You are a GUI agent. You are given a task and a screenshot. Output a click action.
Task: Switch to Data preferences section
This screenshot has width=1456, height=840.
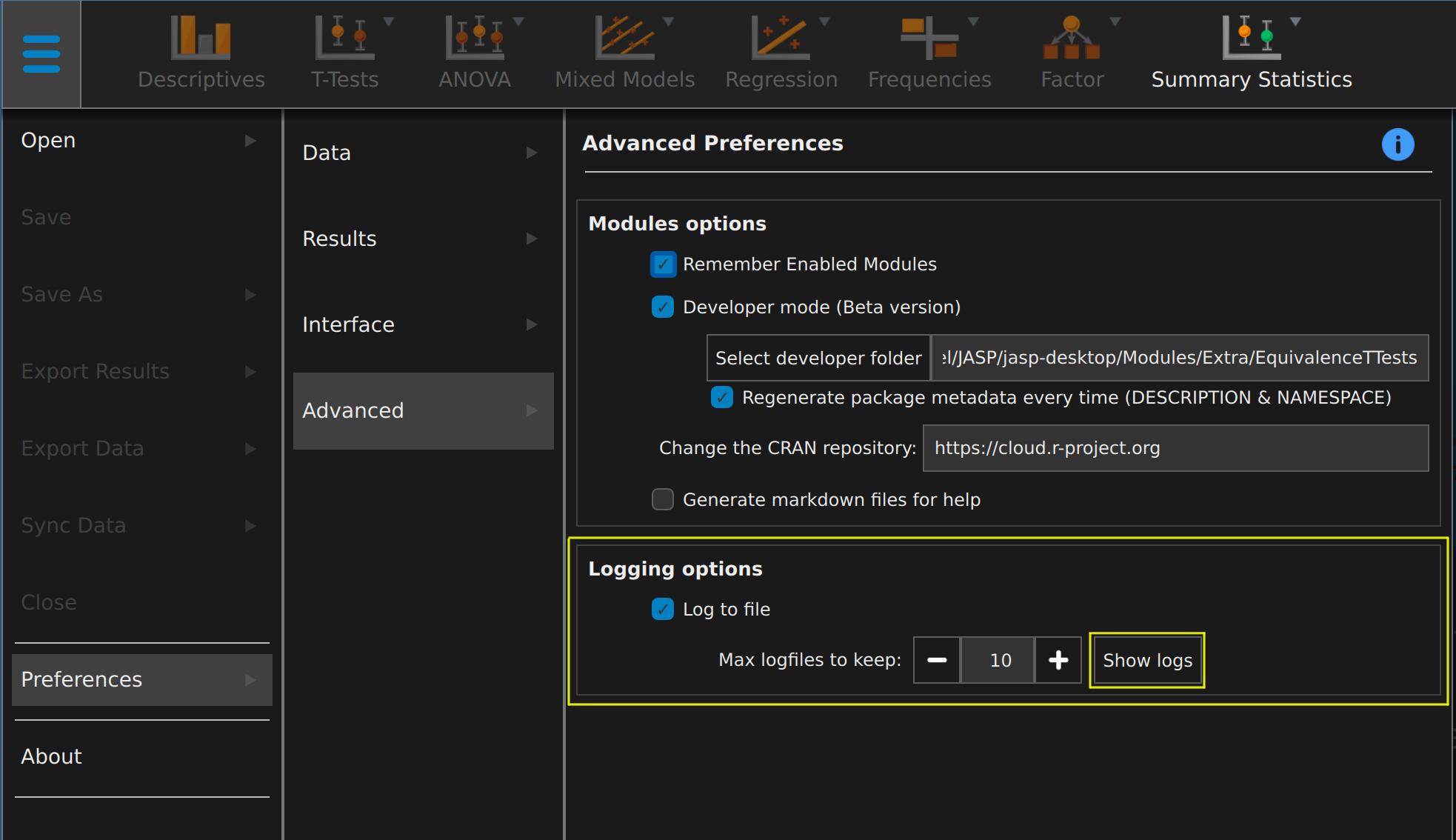click(423, 153)
